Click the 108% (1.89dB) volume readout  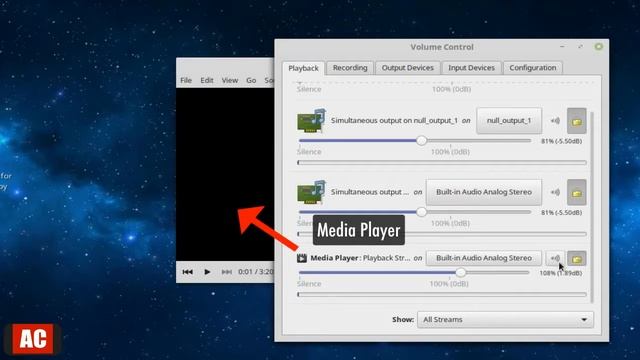[560, 273]
